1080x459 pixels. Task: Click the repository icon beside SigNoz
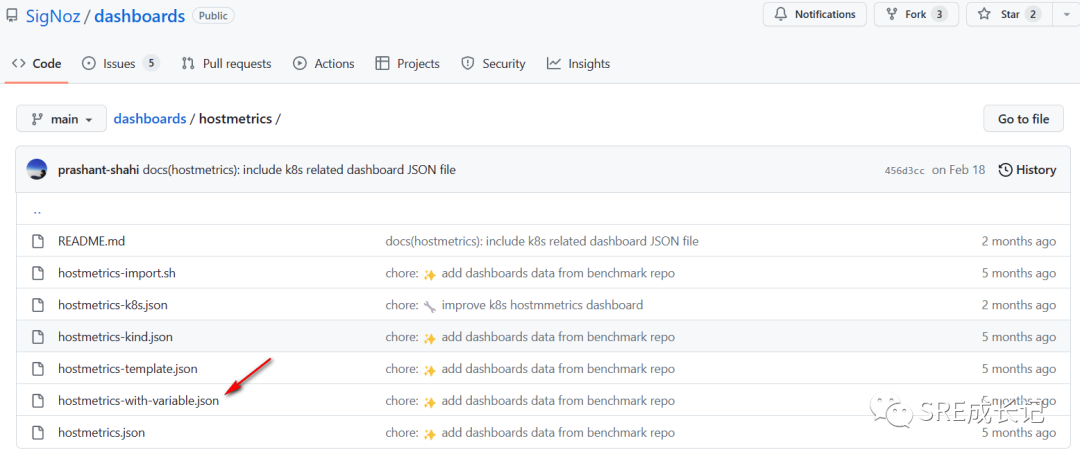pyautogui.click(x=12, y=15)
